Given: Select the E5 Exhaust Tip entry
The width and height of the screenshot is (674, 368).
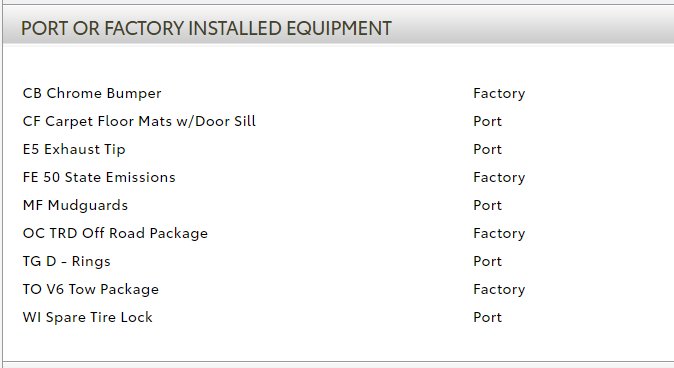Looking at the screenshot, I should [74, 149].
